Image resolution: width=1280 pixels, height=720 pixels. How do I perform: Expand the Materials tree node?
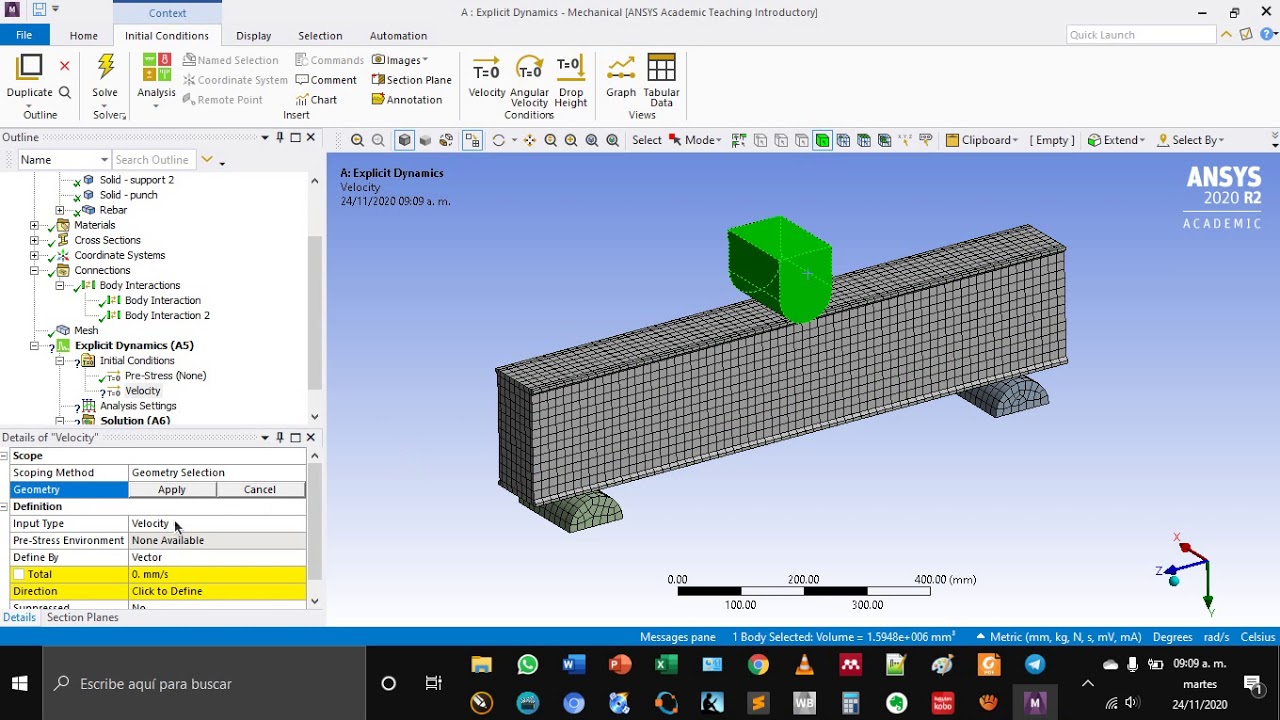coord(34,225)
